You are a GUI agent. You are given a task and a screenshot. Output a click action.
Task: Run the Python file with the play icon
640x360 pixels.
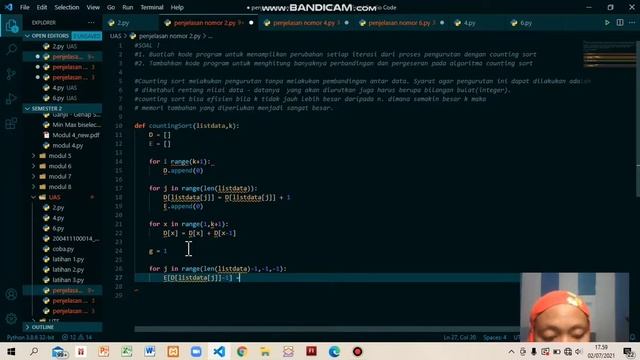607,23
